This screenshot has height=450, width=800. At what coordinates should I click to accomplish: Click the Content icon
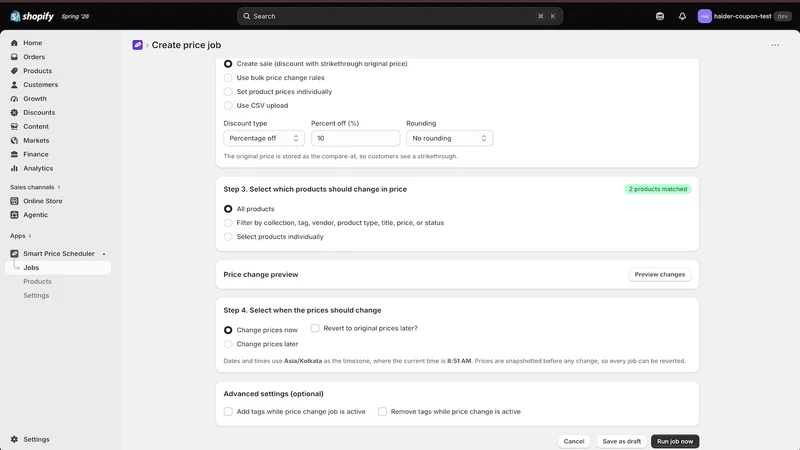point(14,127)
